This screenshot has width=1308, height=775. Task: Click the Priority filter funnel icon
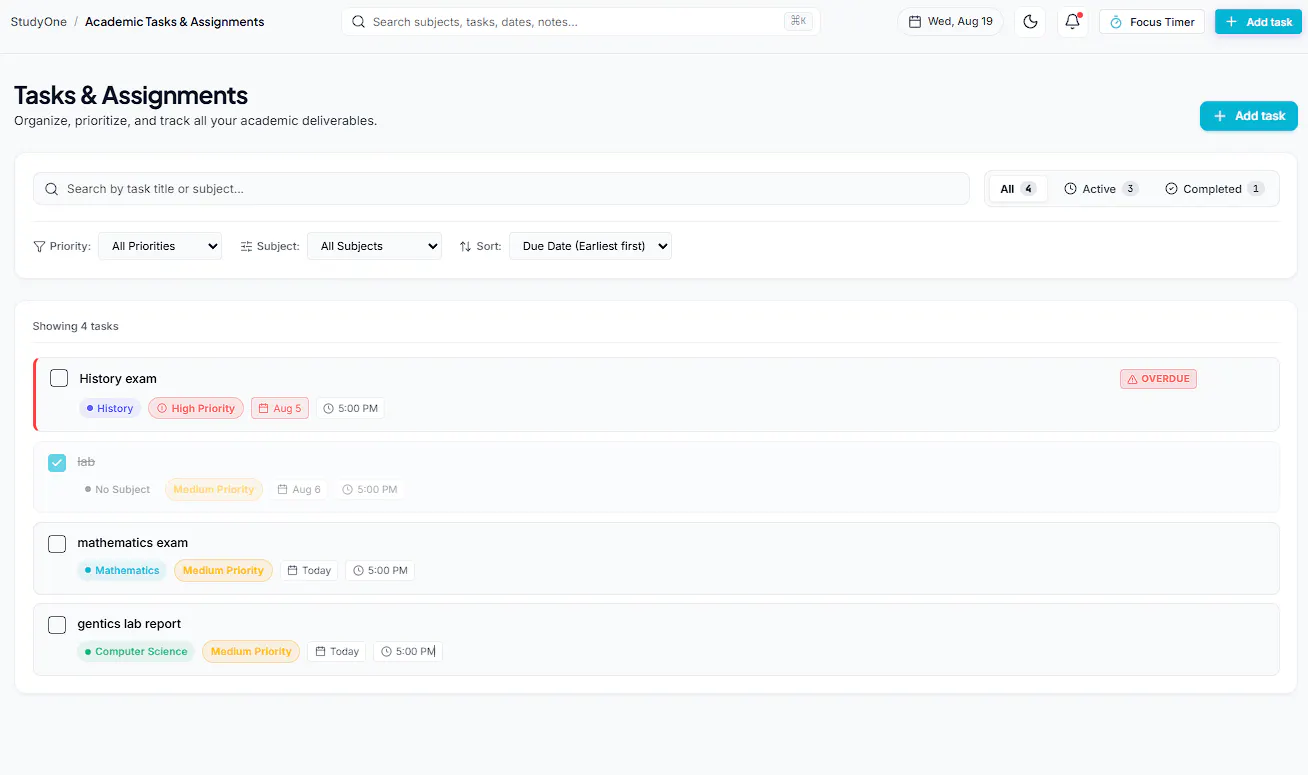click(x=39, y=246)
